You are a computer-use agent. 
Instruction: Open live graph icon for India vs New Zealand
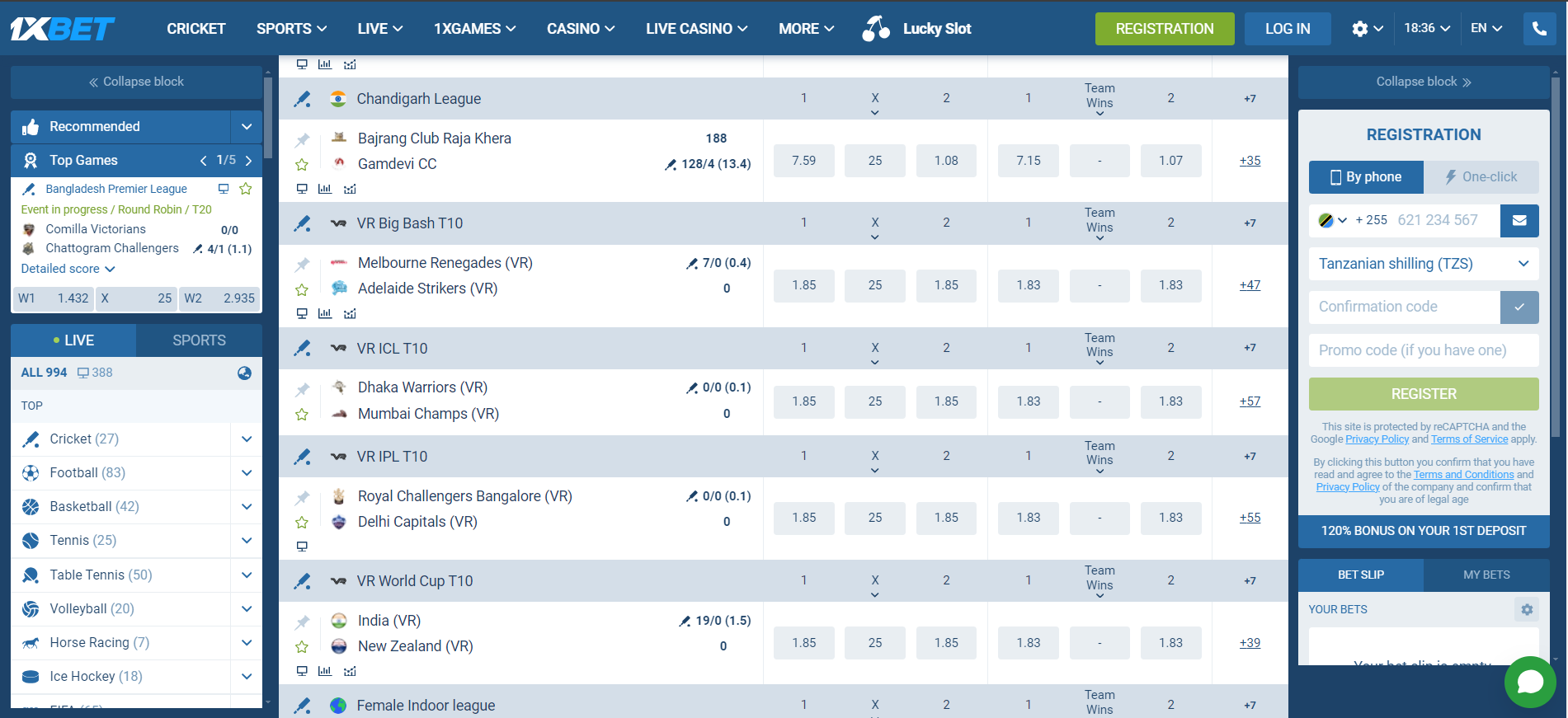(x=350, y=671)
